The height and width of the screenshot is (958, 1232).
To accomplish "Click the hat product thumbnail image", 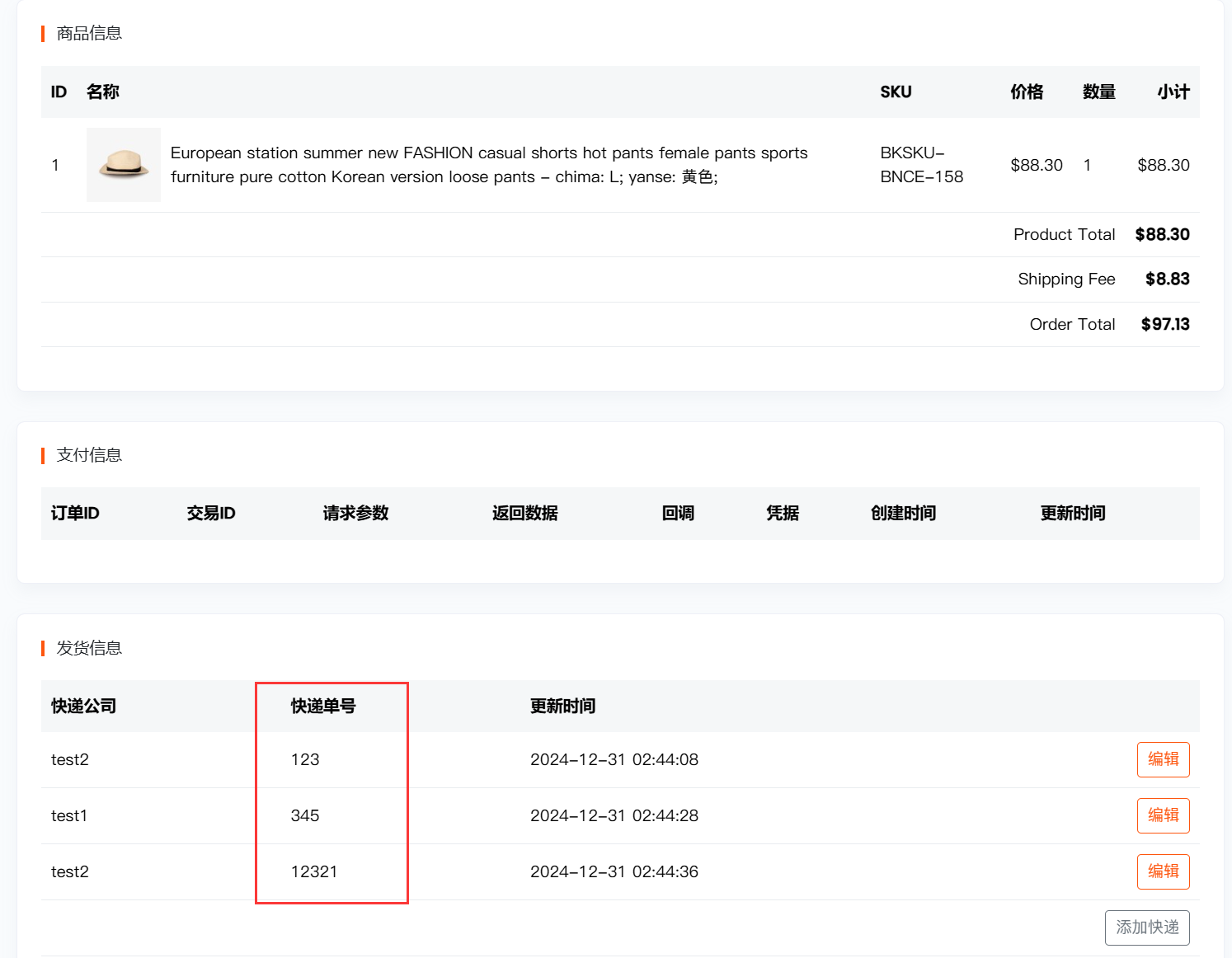I will (x=124, y=165).
